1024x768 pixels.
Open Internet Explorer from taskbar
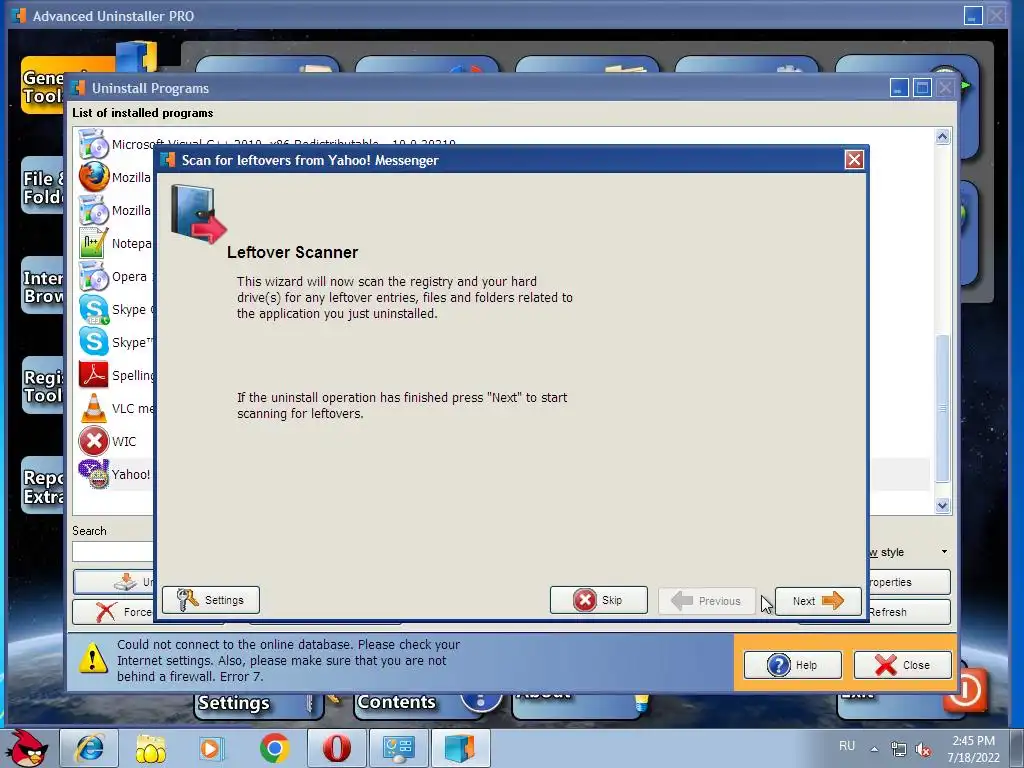[x=89, y=748]
